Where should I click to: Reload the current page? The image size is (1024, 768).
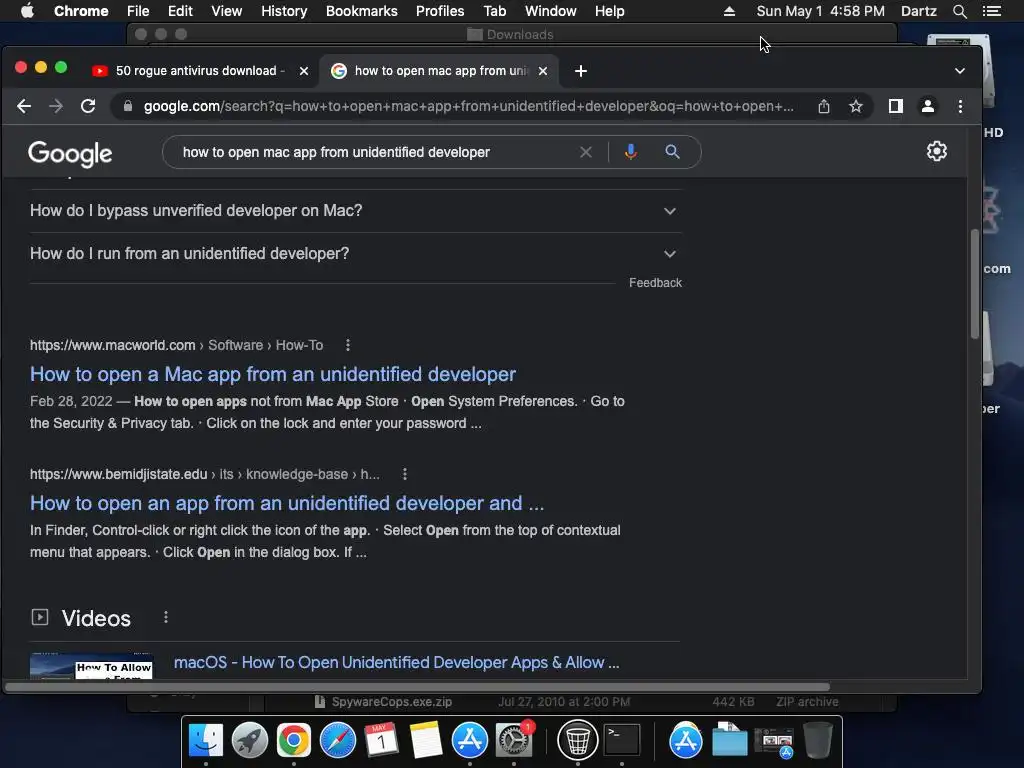click(88, 106)
